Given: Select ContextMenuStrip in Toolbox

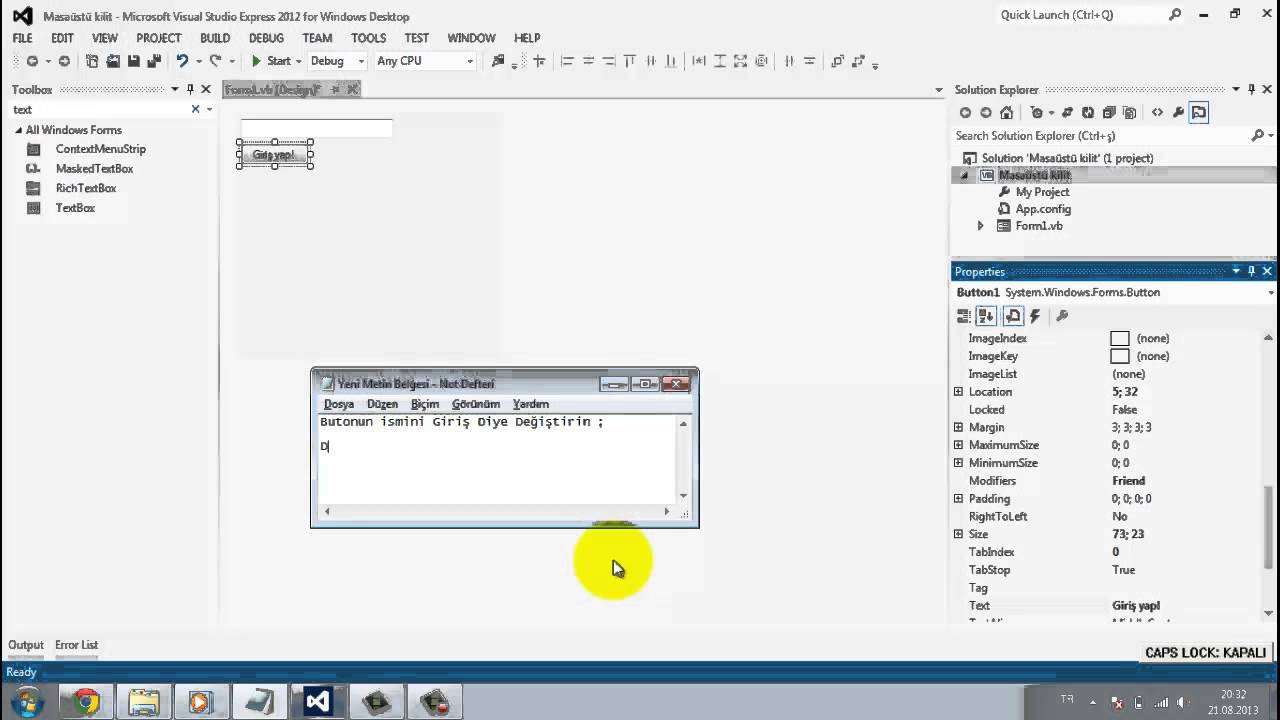Looking at the screenshot, I should click(100, 149).
